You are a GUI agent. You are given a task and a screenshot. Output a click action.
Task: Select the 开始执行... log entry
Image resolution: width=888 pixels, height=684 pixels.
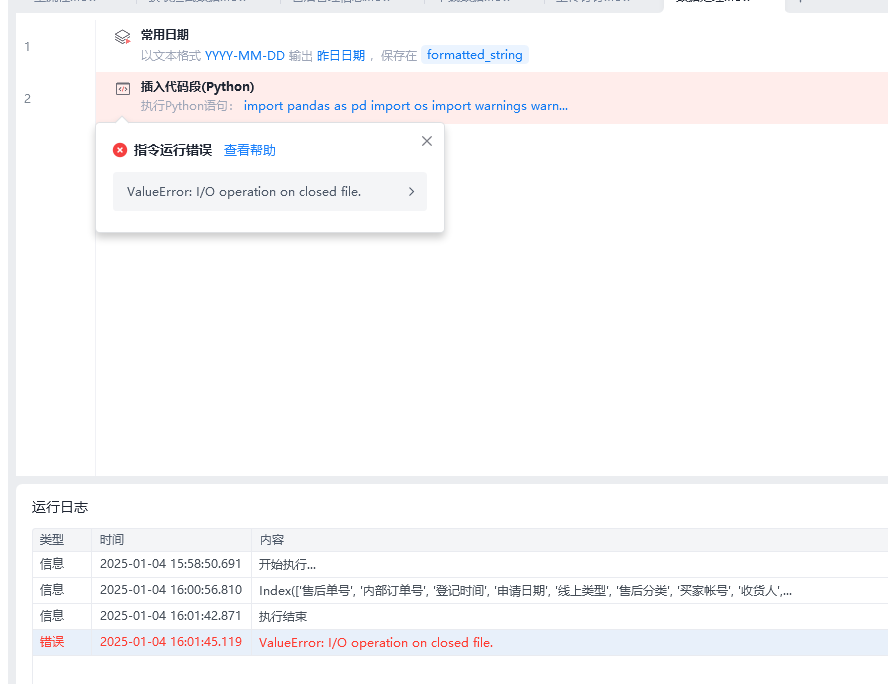pyautogui.click(x=460, y=565)
